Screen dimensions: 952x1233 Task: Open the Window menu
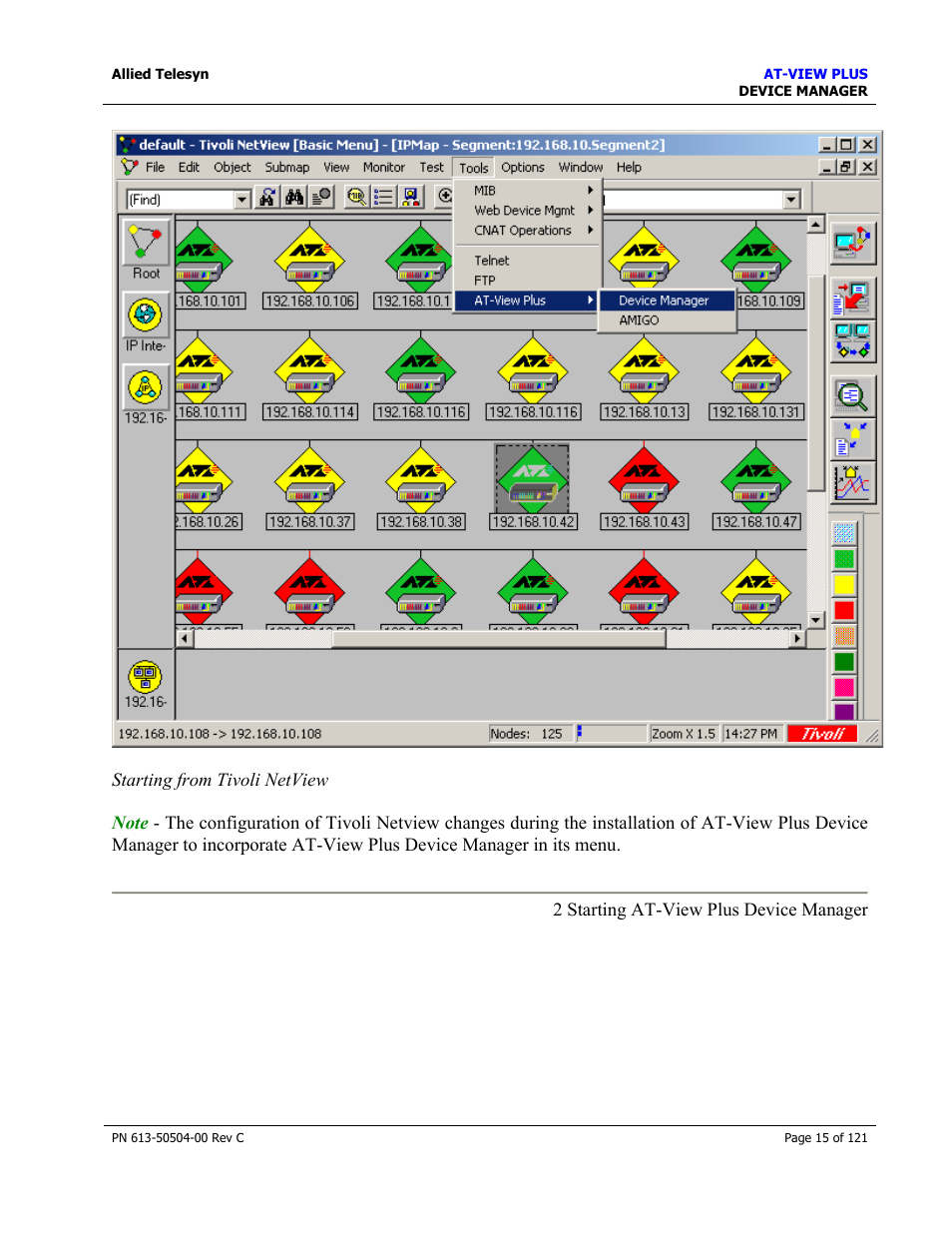[x=581, y=168]
